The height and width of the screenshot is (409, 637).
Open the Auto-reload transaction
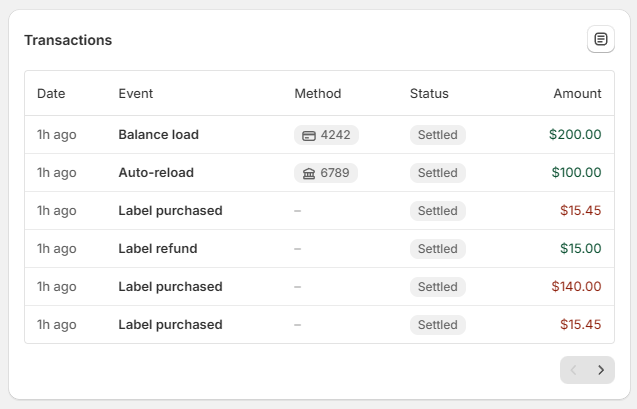coord(156,173)
